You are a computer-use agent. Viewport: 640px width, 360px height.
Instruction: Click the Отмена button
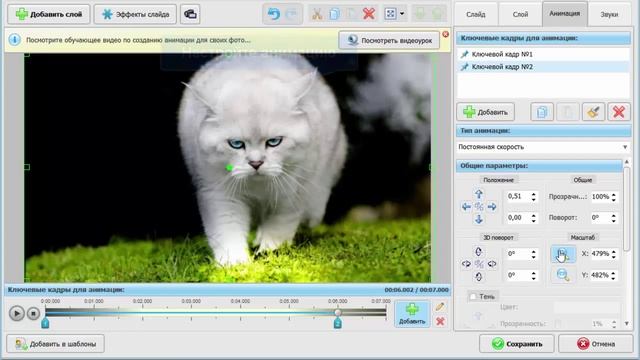596,344
